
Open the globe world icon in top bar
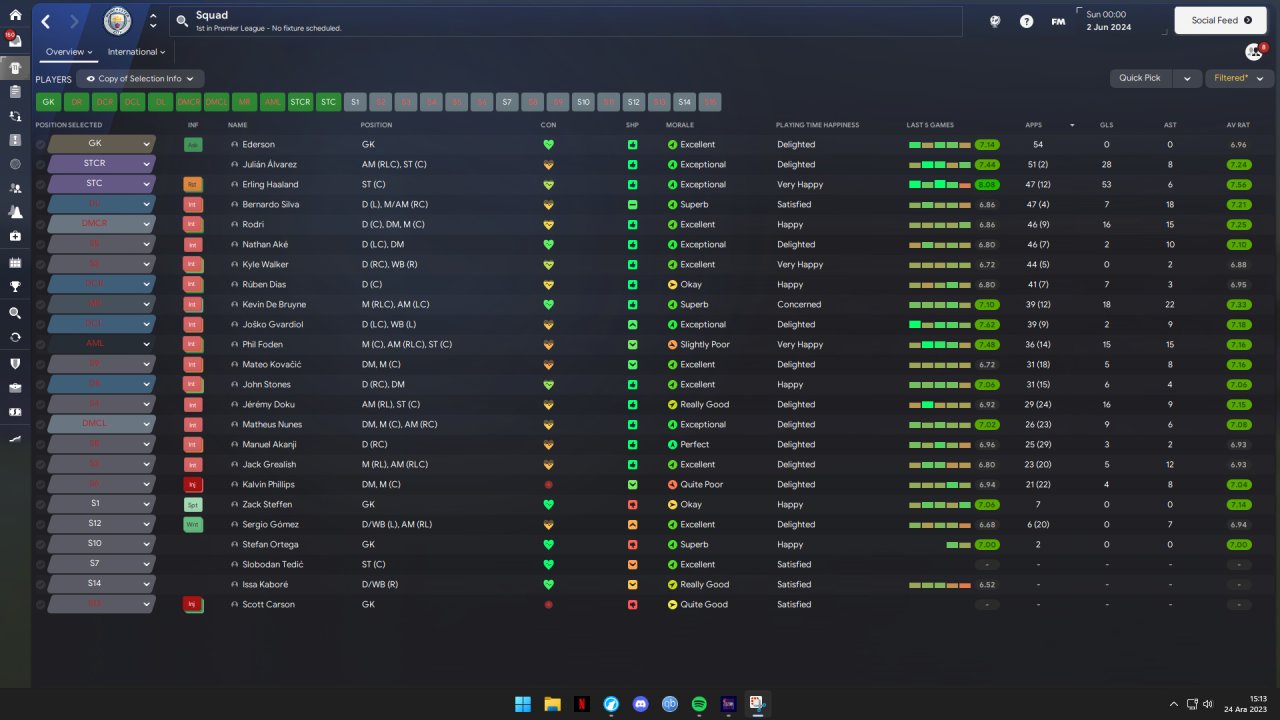tap(995, 21)
